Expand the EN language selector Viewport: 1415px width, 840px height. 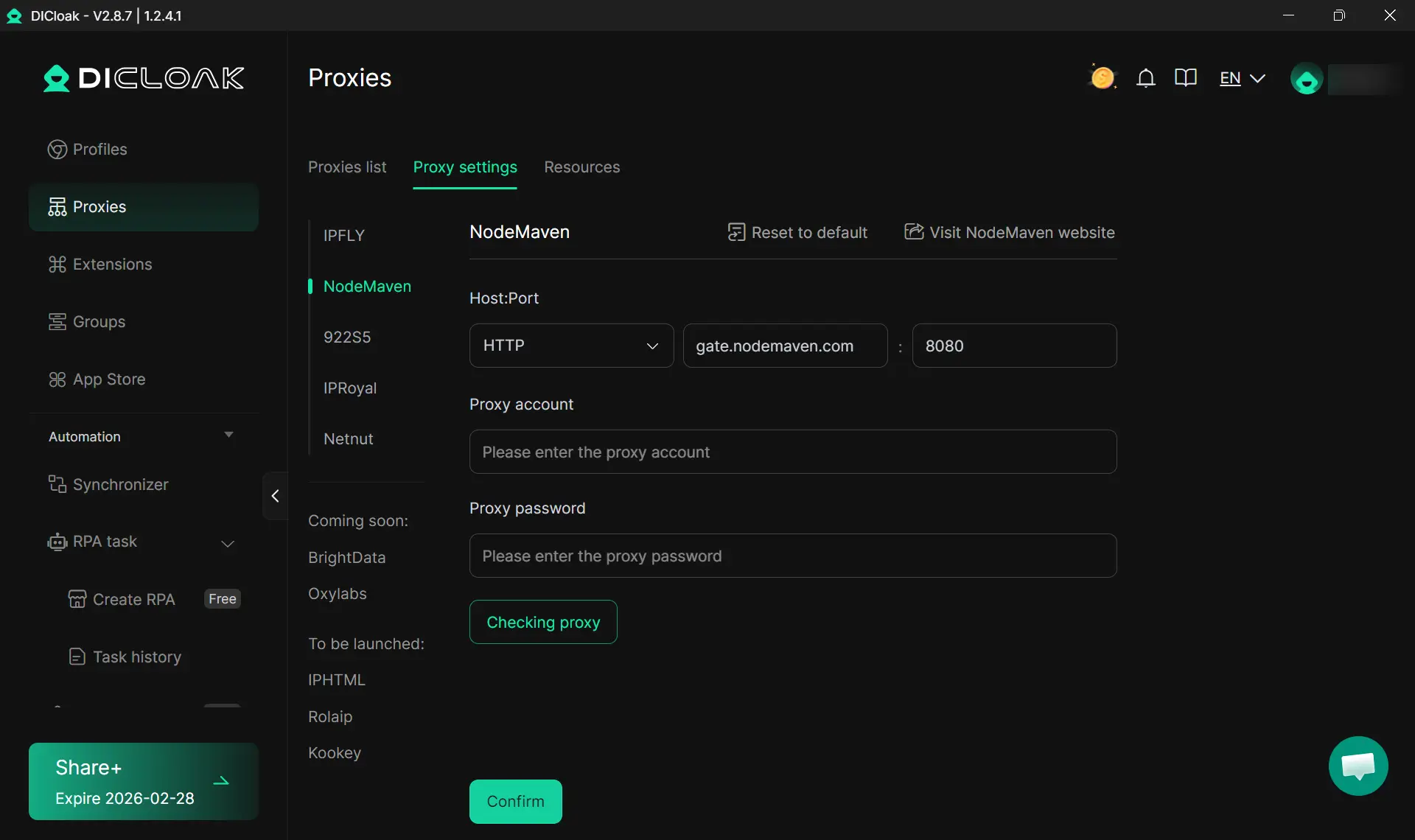click(1242, 78)
